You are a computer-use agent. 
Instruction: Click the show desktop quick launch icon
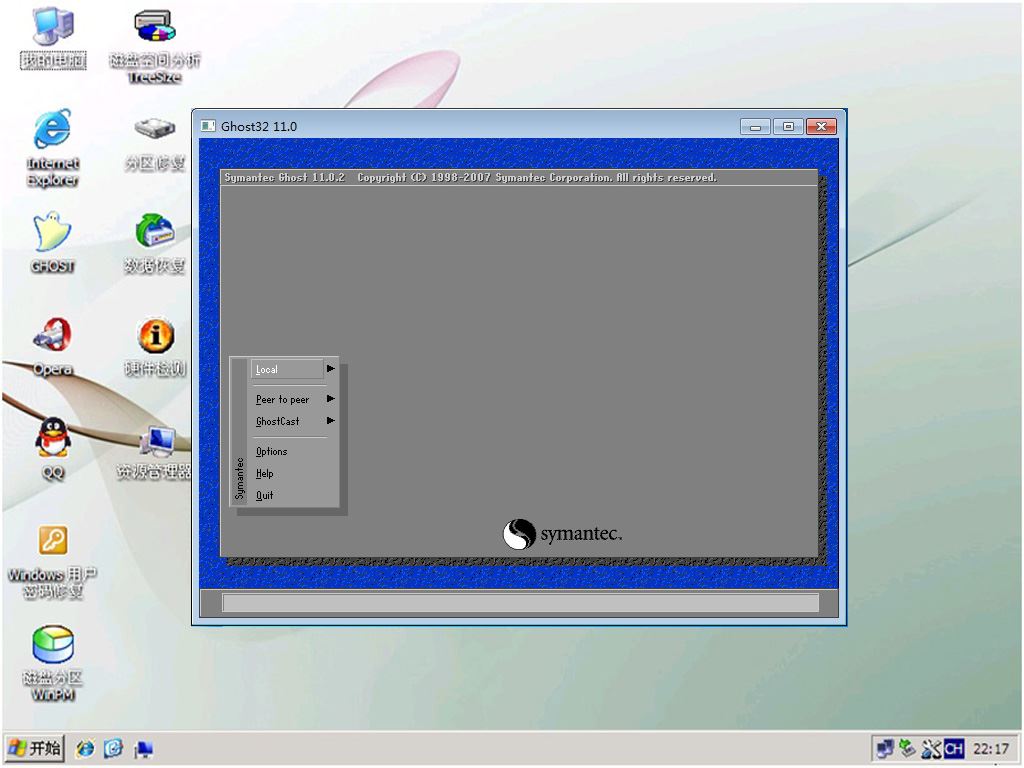pos(143,748)
